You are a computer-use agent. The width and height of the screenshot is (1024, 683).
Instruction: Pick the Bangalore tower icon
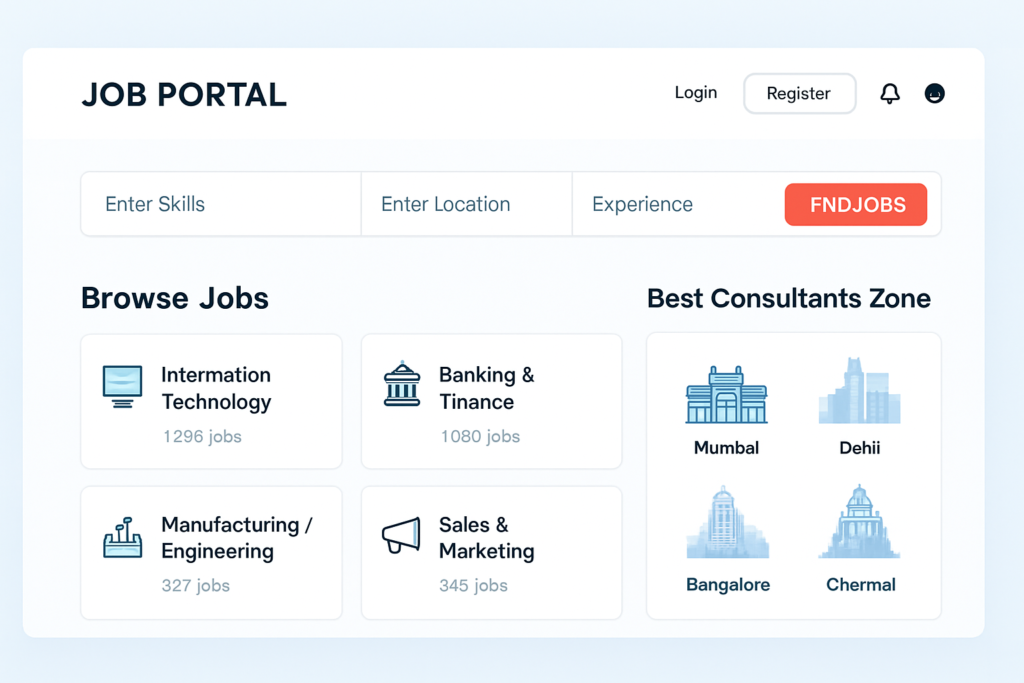pyautogui.click(x=727, y=523)
